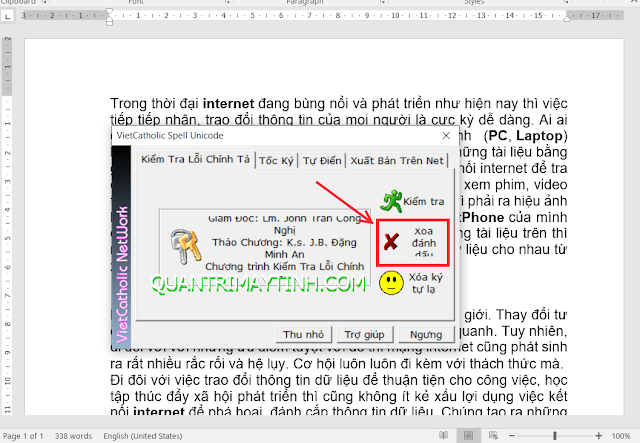Open the Xuất Bản Trên Net tab
This screenshot has height=443, width=640.
coord(397,160)
